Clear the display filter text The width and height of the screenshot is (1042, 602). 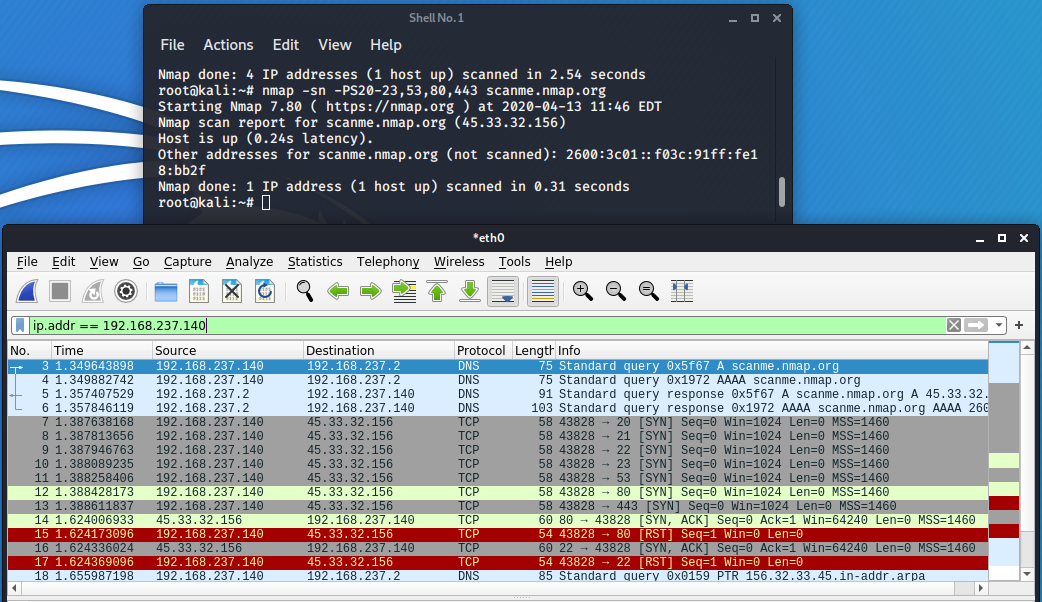click(954, 325)
